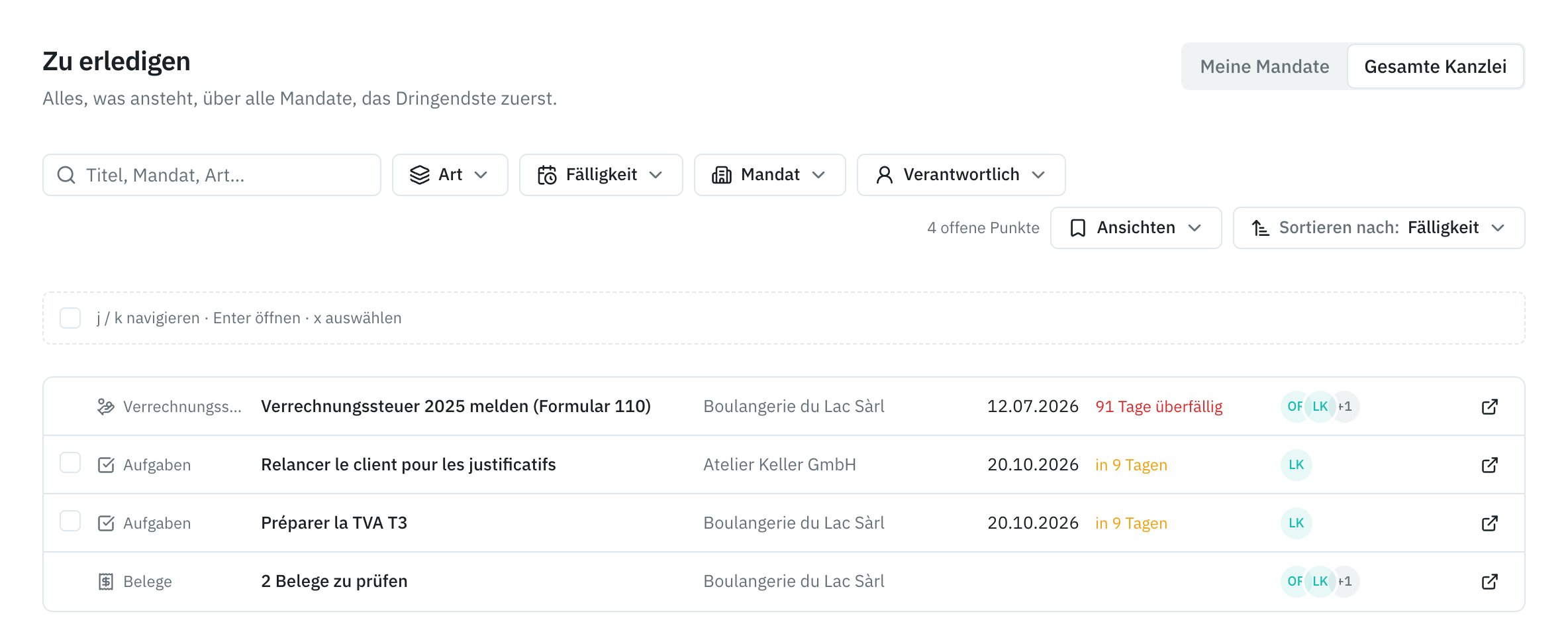Click the 4 offene Punkte count

click(x=983, y=228)
